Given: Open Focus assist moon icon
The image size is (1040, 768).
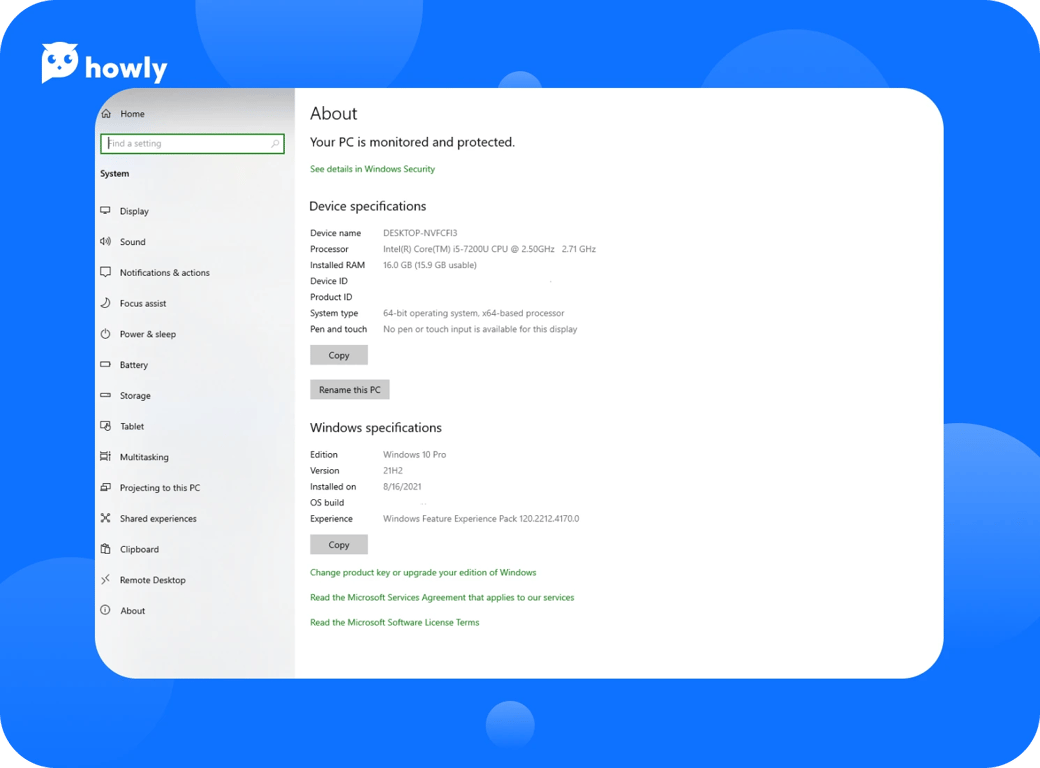Looking at the screenshot, I should pyautogui.click(x=106, y=303).
